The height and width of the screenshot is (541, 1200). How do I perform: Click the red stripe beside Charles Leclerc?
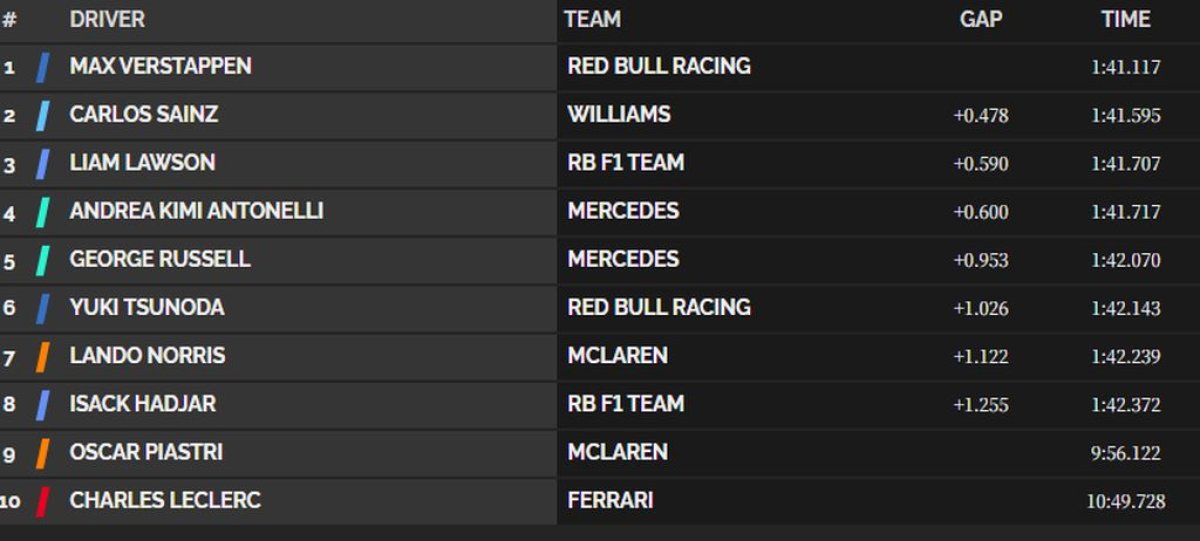pos(42,501)
